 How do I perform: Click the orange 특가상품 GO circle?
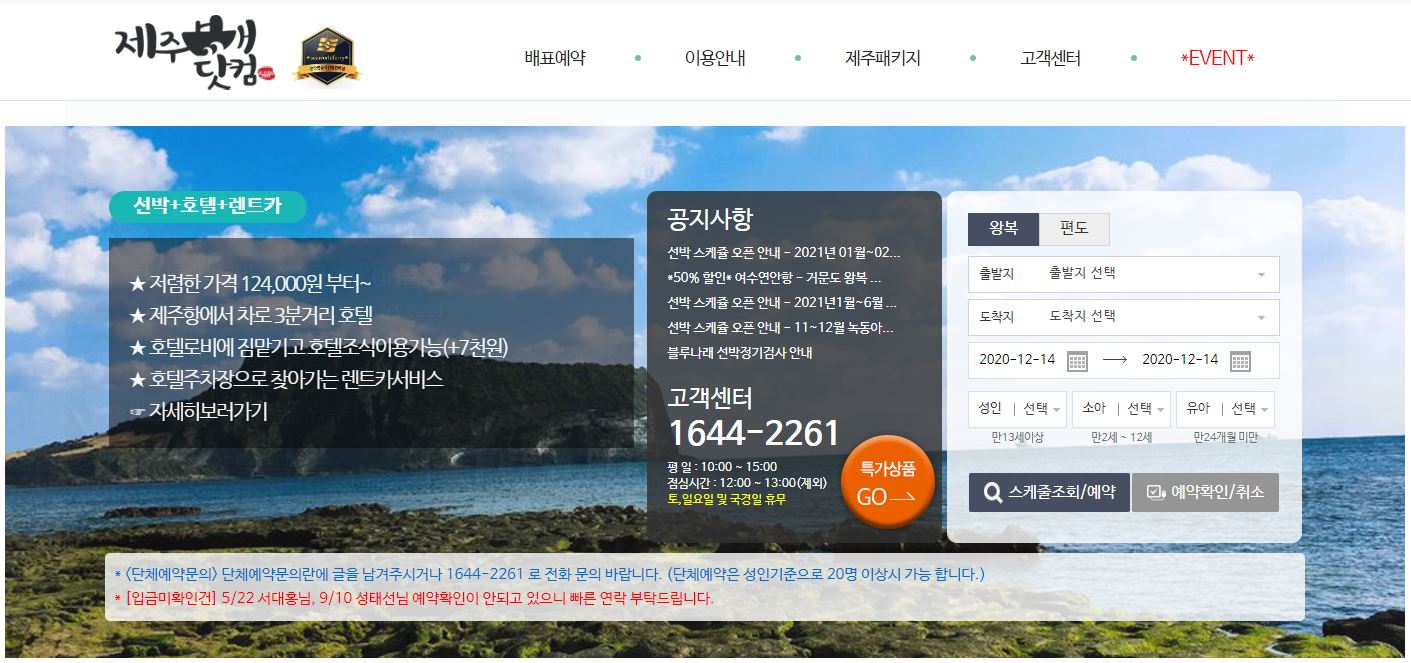coord(888,482)
